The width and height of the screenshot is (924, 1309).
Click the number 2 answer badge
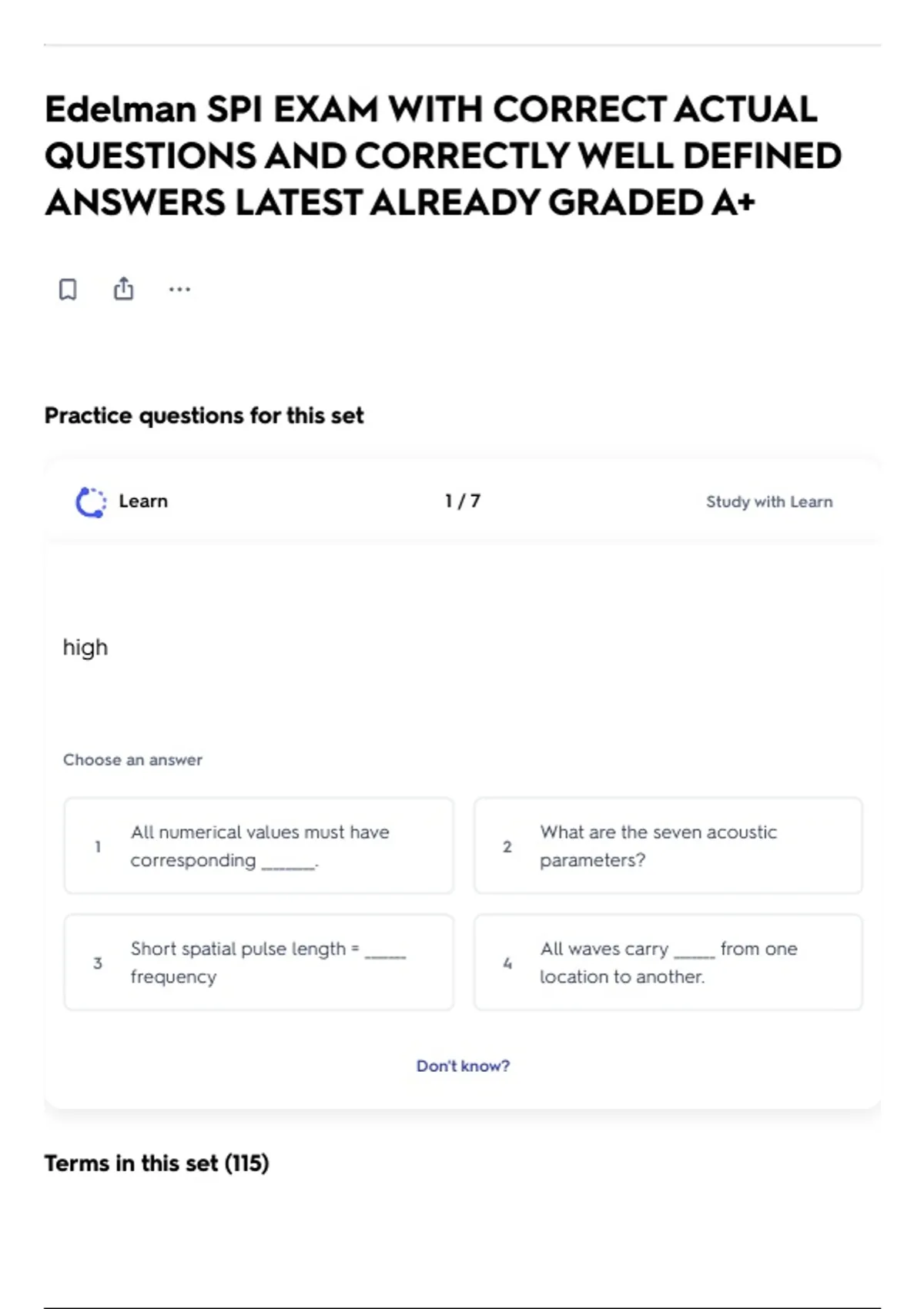pyautogui.click(x=507, y=846)
